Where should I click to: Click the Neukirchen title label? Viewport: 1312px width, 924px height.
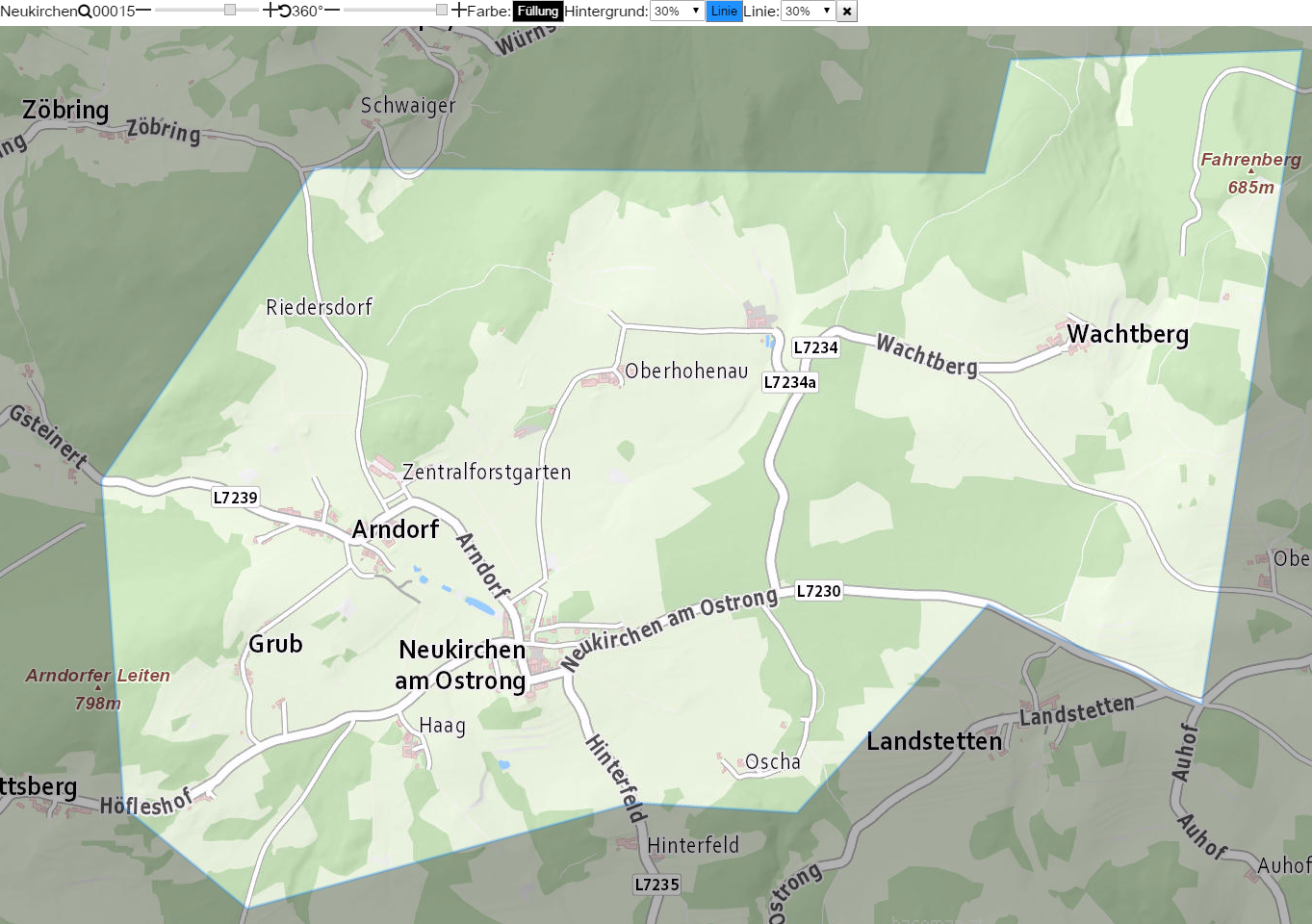click(x=39, y=12)
